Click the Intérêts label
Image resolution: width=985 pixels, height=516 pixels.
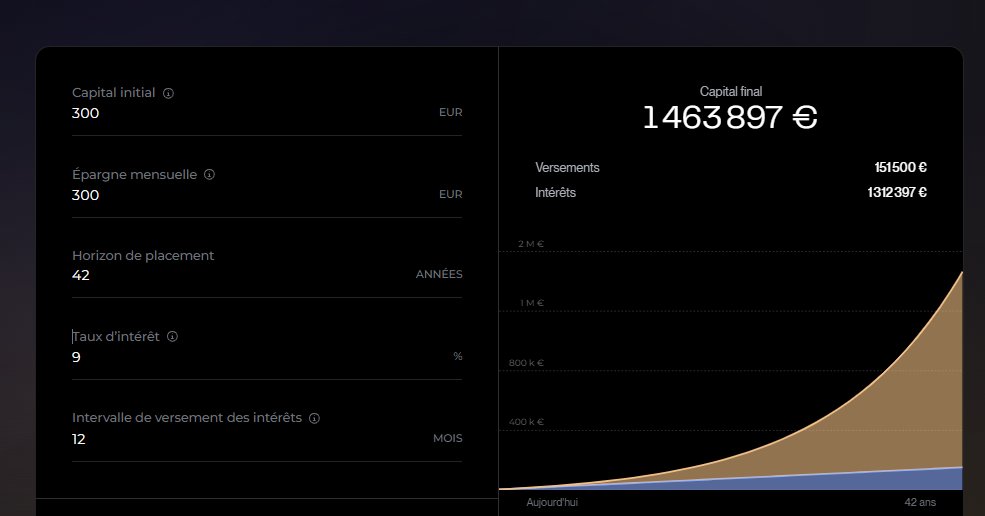(555, 192)
